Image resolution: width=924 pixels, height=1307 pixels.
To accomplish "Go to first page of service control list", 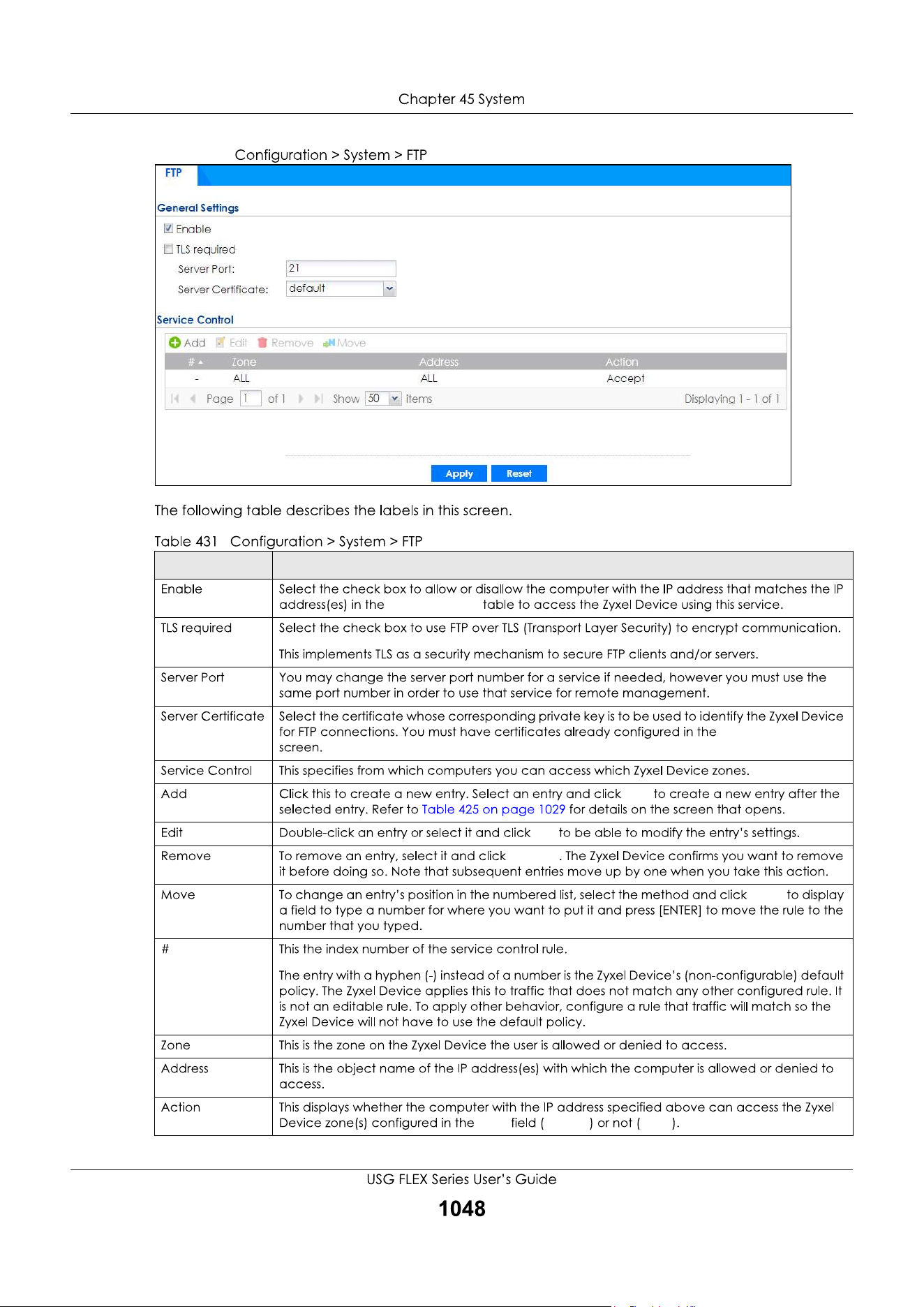I will pos(175,399).
